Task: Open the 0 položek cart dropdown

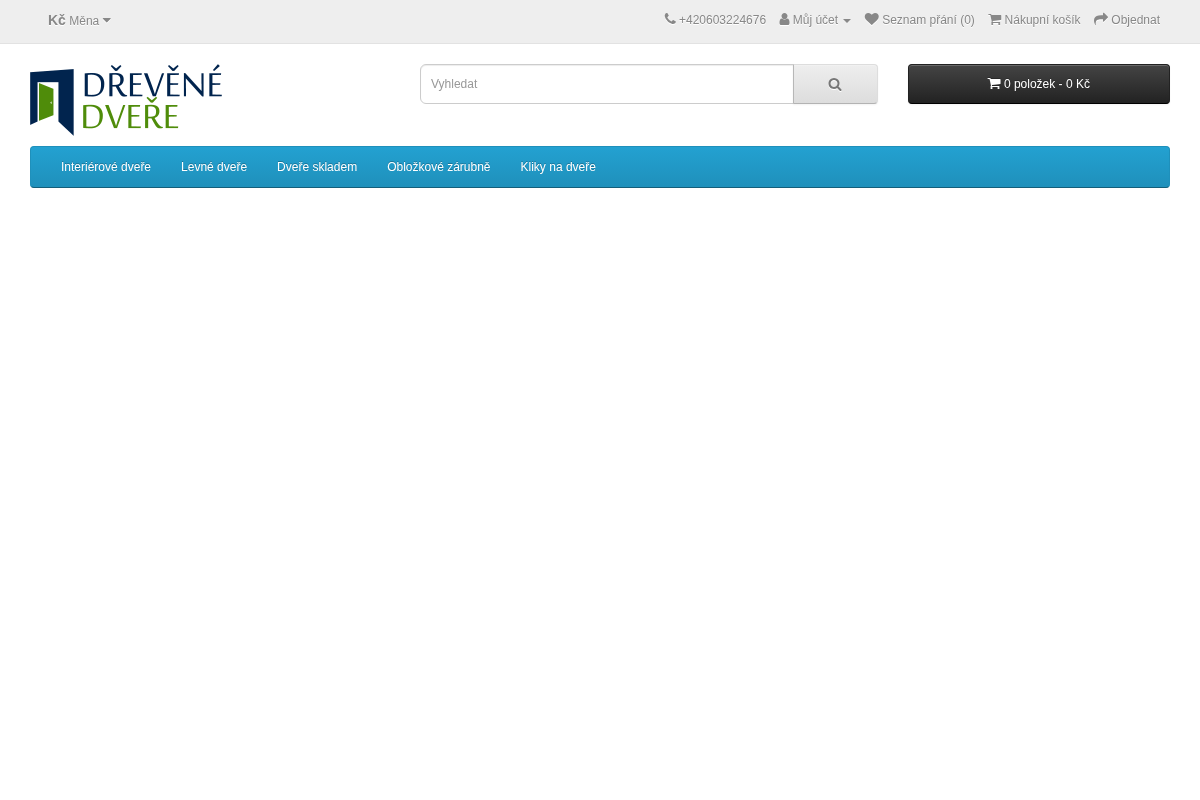Action: coord(1039,84)
